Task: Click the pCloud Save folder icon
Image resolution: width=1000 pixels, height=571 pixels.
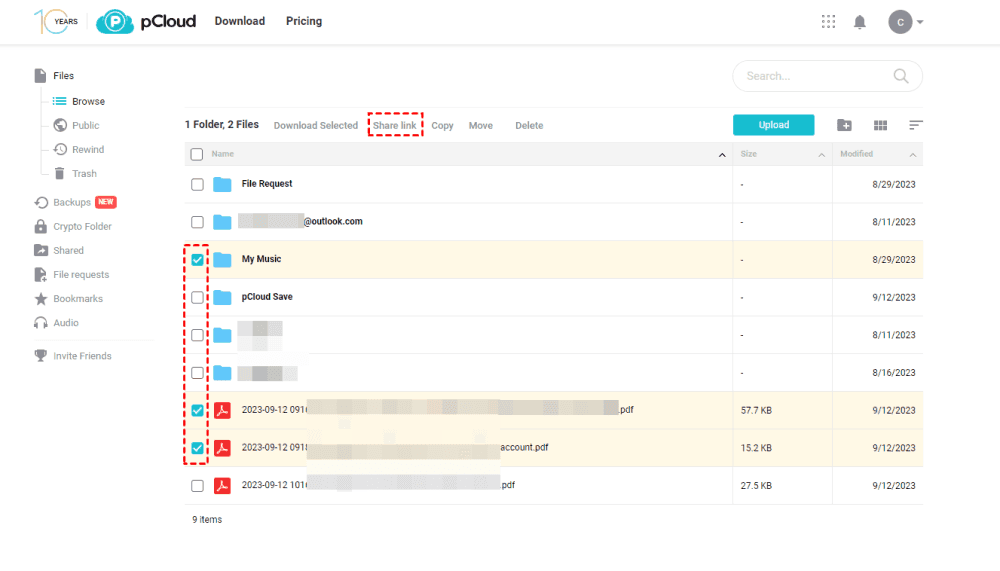Action: point(222,297)
